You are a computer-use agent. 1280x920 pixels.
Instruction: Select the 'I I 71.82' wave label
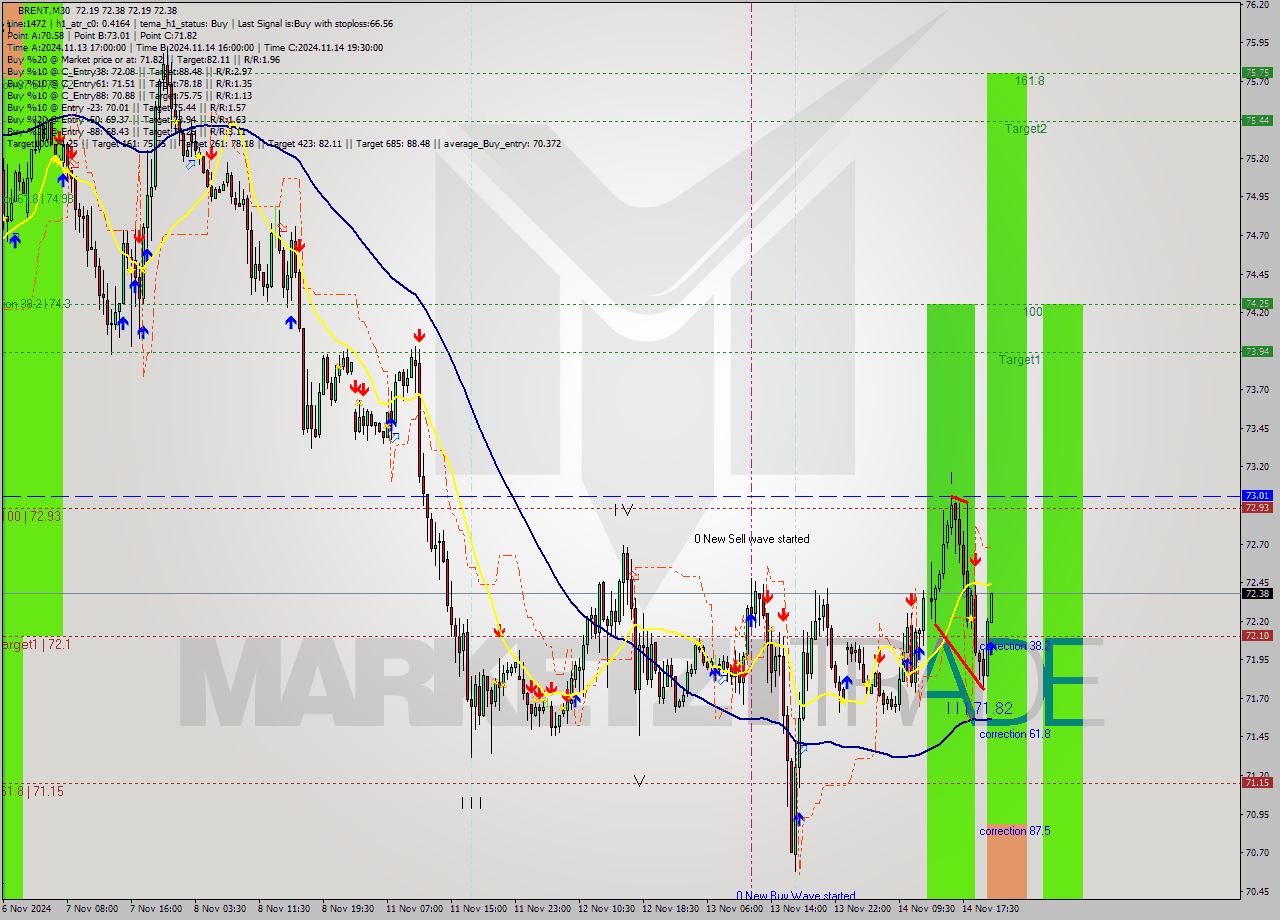pyautogui.click(x=980, y=708)
